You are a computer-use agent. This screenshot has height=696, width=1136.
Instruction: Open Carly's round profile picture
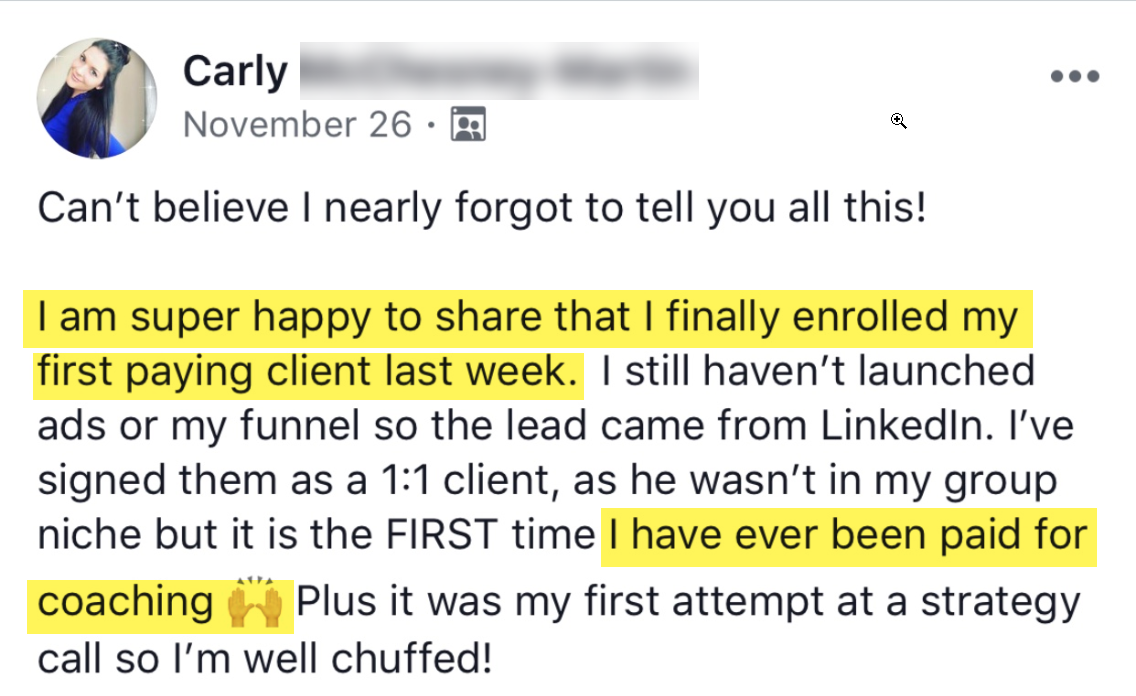[96, 99]
